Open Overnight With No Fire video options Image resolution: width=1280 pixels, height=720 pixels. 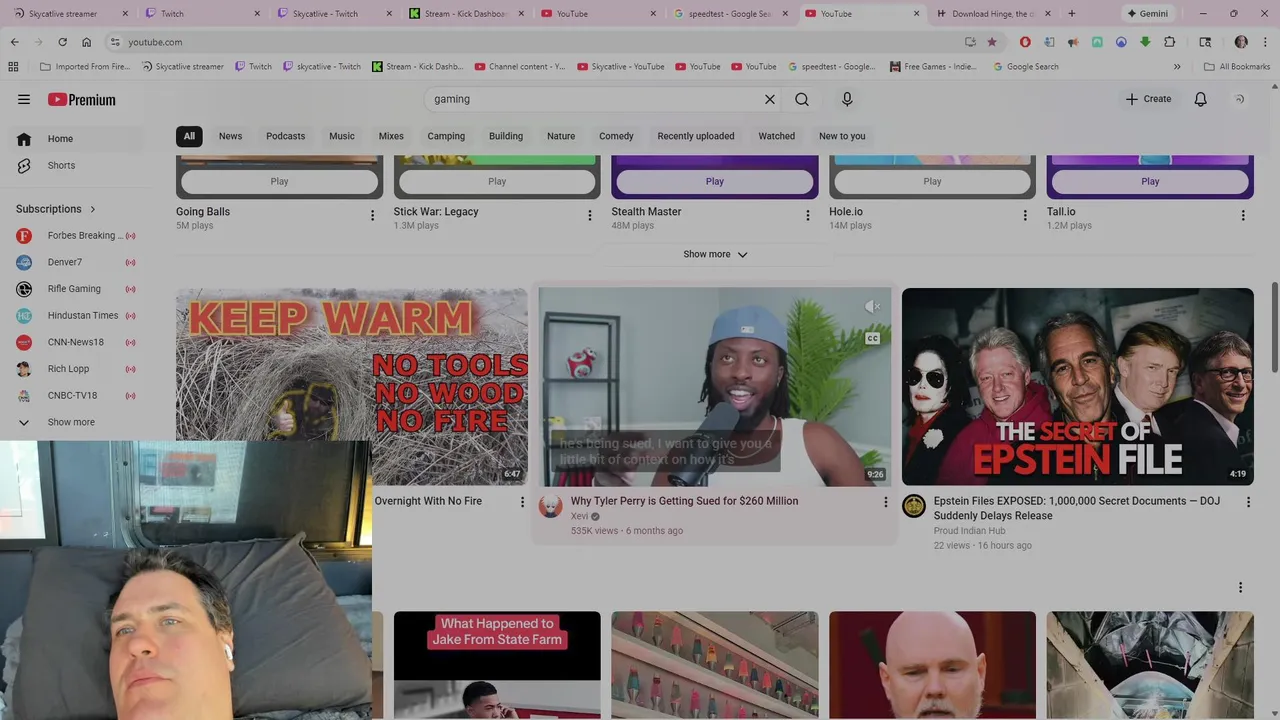click(x=522, y=502)
